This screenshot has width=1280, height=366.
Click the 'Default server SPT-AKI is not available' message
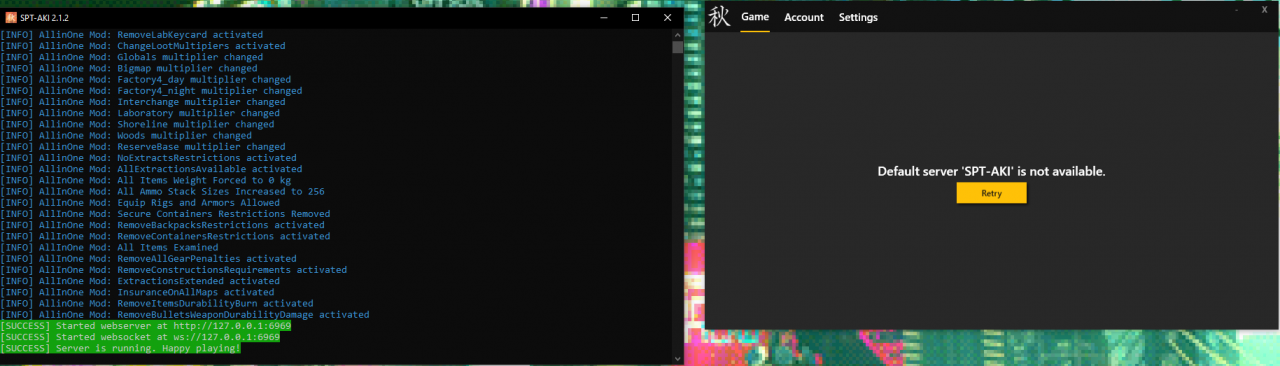(x=991, y=171)
